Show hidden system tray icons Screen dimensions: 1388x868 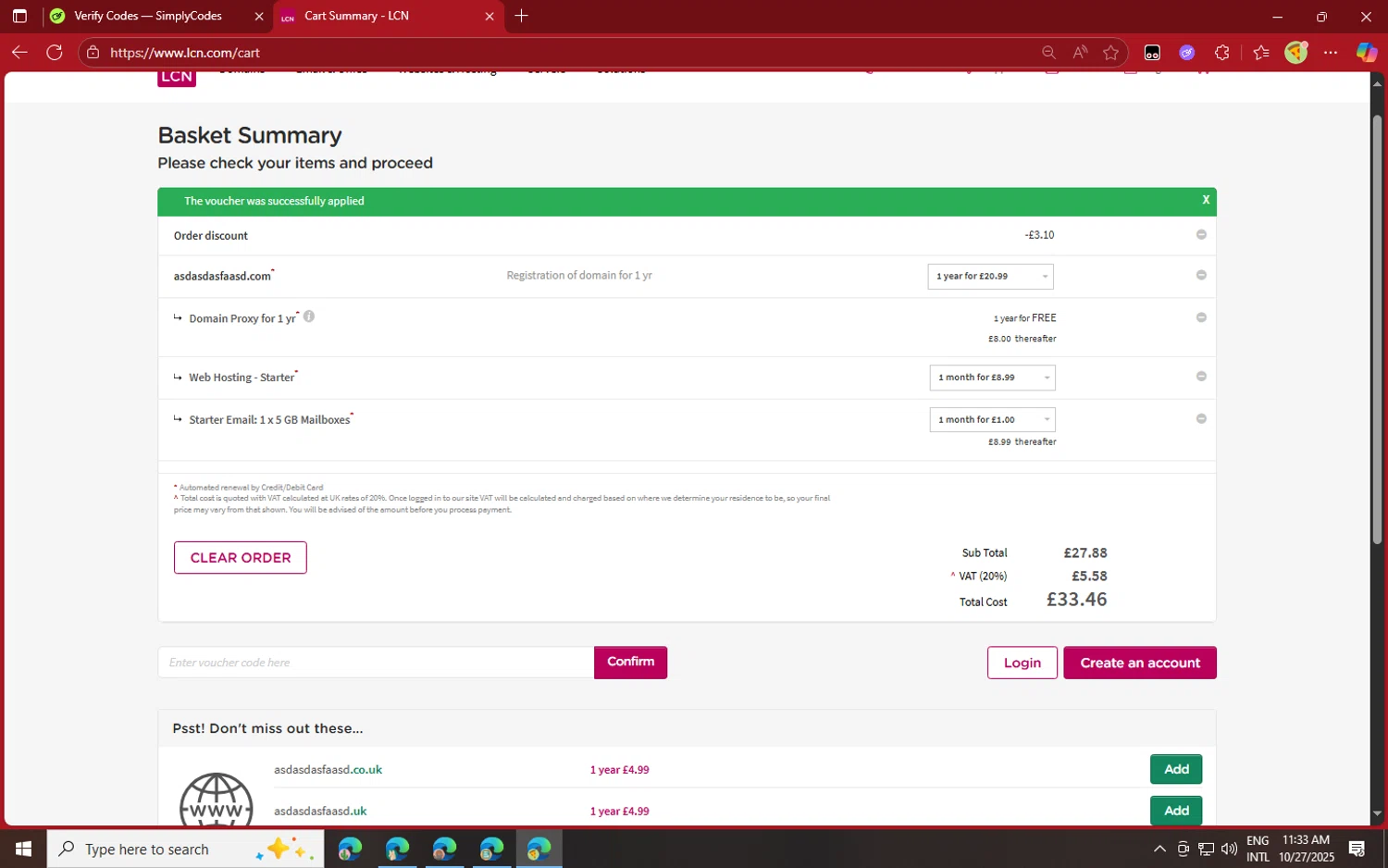[x=1159, y=849]
